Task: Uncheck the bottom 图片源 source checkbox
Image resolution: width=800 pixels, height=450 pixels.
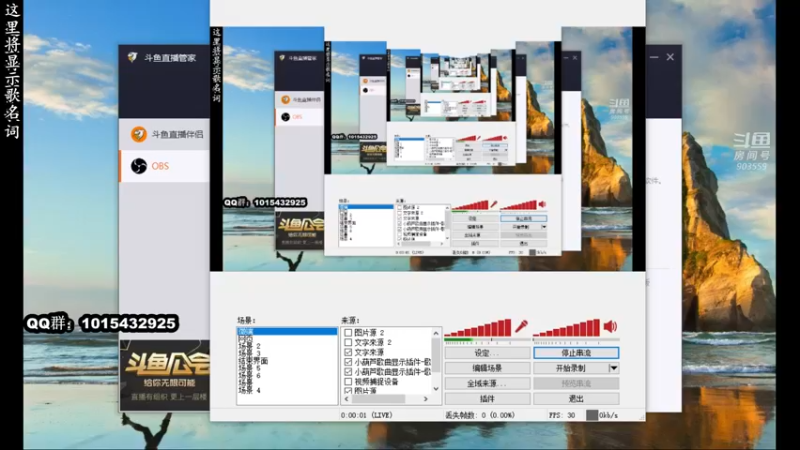Action: [348, 391]
